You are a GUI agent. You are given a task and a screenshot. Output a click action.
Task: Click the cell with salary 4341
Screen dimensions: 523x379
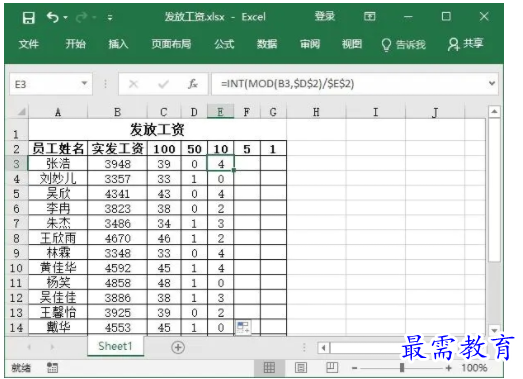tap(117, 194)
